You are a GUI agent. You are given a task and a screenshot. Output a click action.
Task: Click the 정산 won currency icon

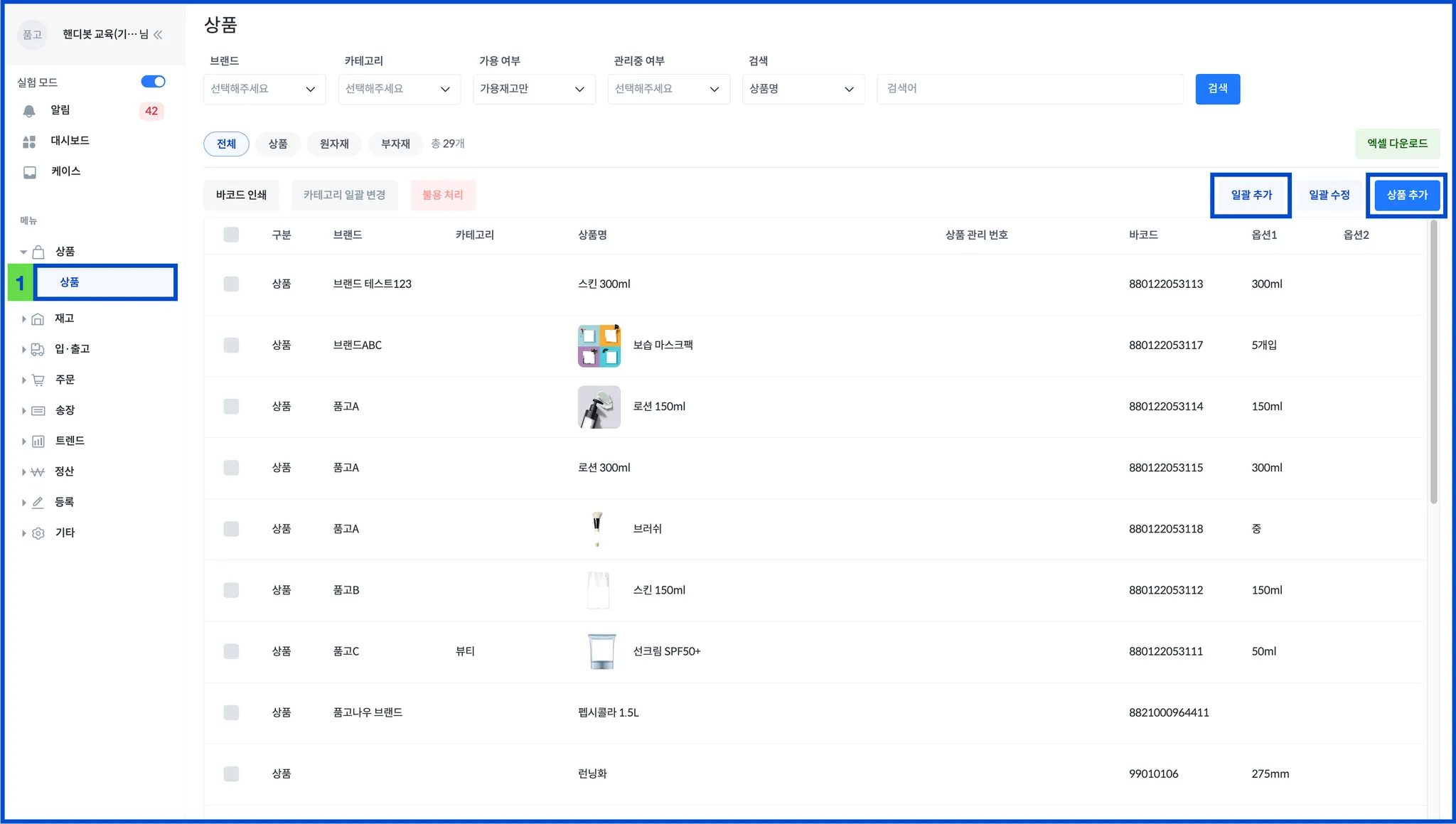[38, 472]
